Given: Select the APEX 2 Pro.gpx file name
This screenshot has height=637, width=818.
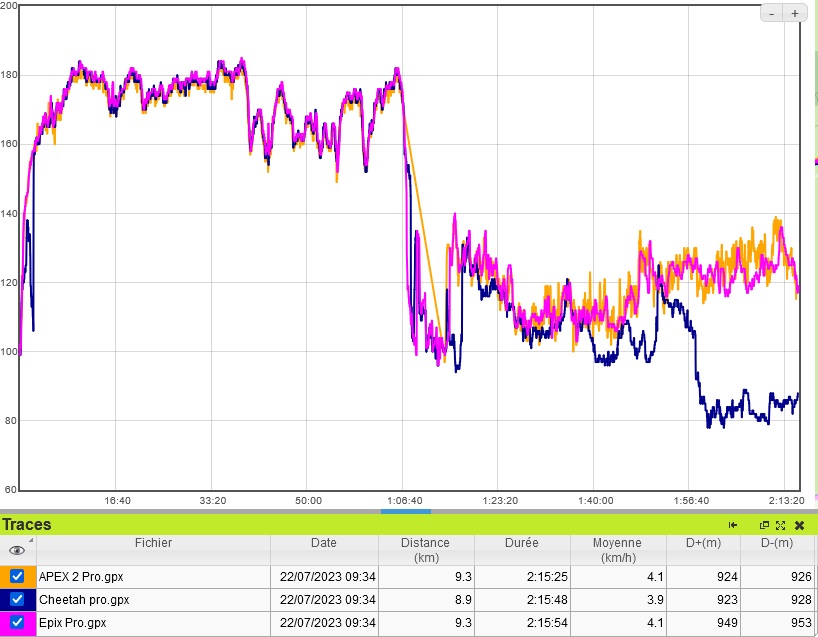Looking at the screenshot, I should pos(81,576).
